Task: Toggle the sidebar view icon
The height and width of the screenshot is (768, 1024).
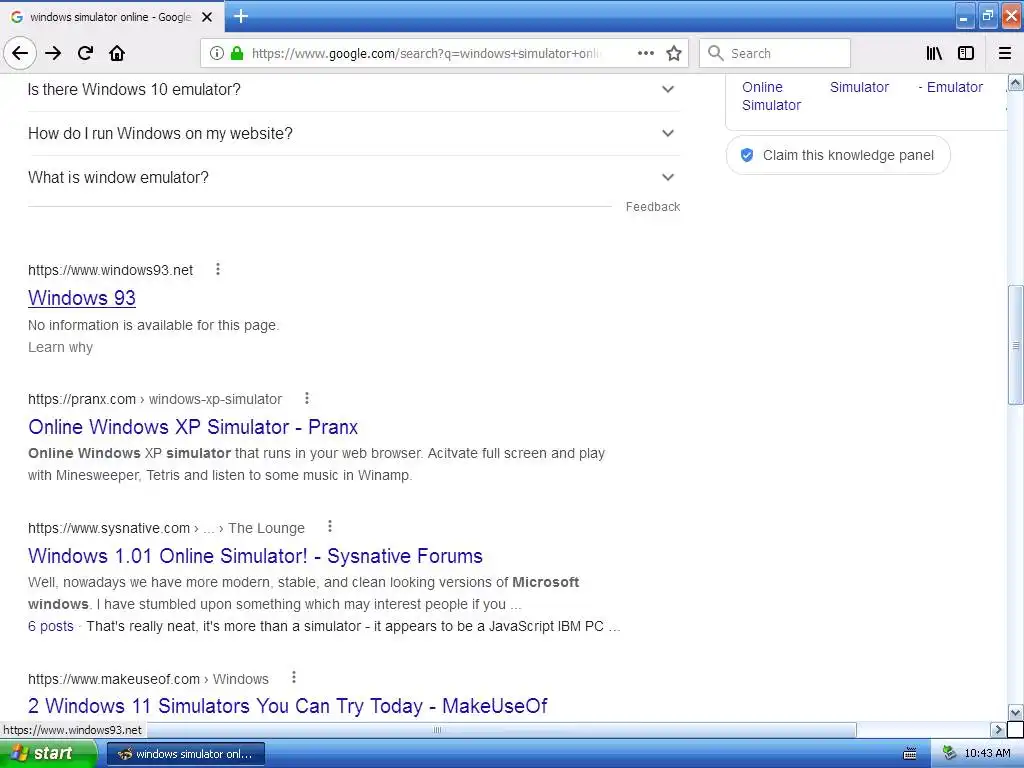Action: coord(966,54)
